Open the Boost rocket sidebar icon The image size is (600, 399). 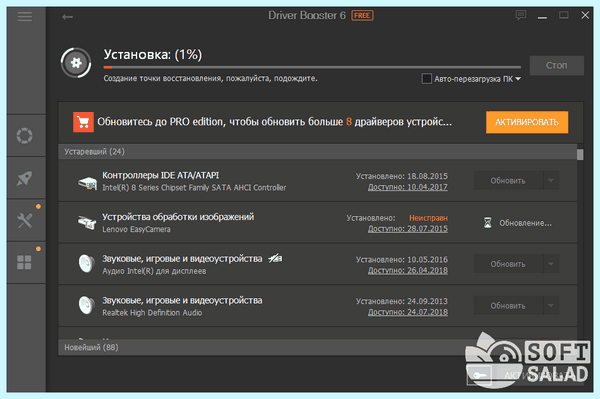click(x=24, y=178)
